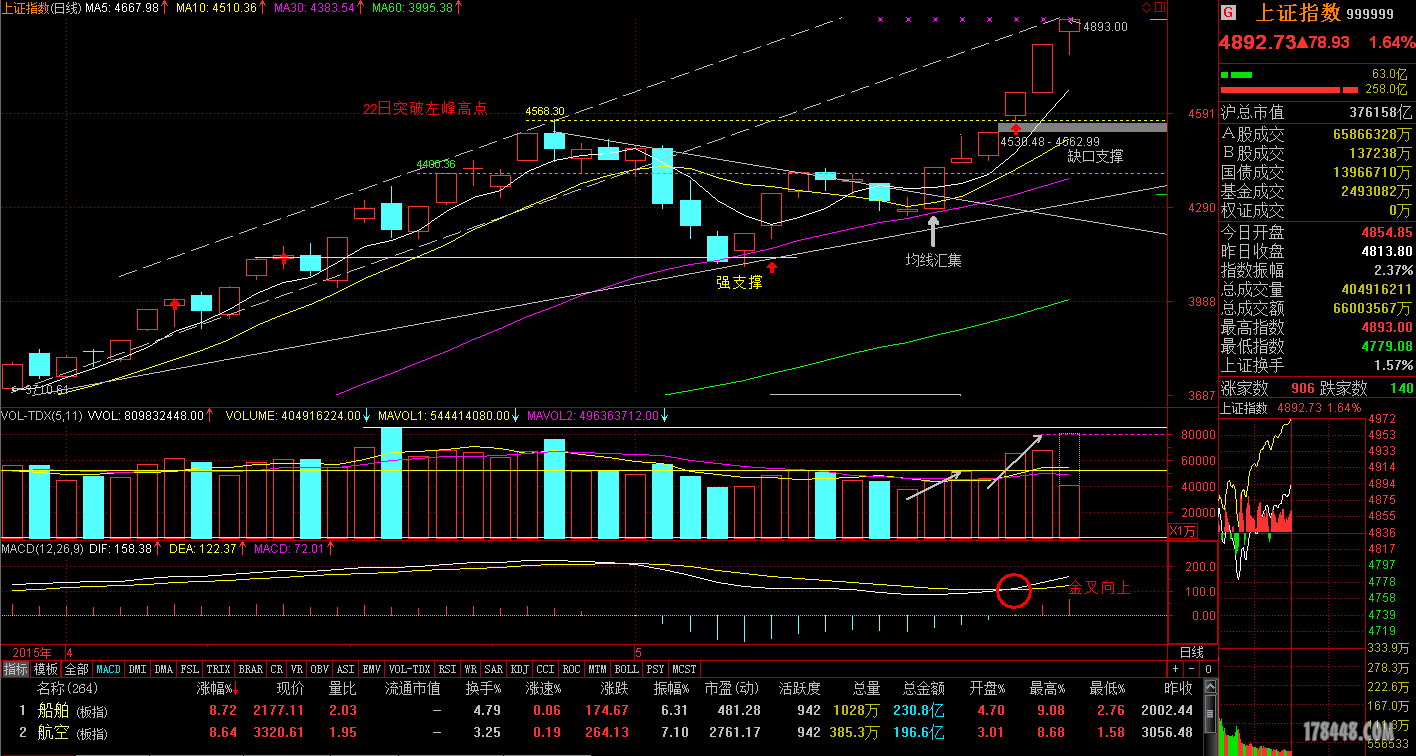Switch to the OBV indicator tab

click(319, 669)
